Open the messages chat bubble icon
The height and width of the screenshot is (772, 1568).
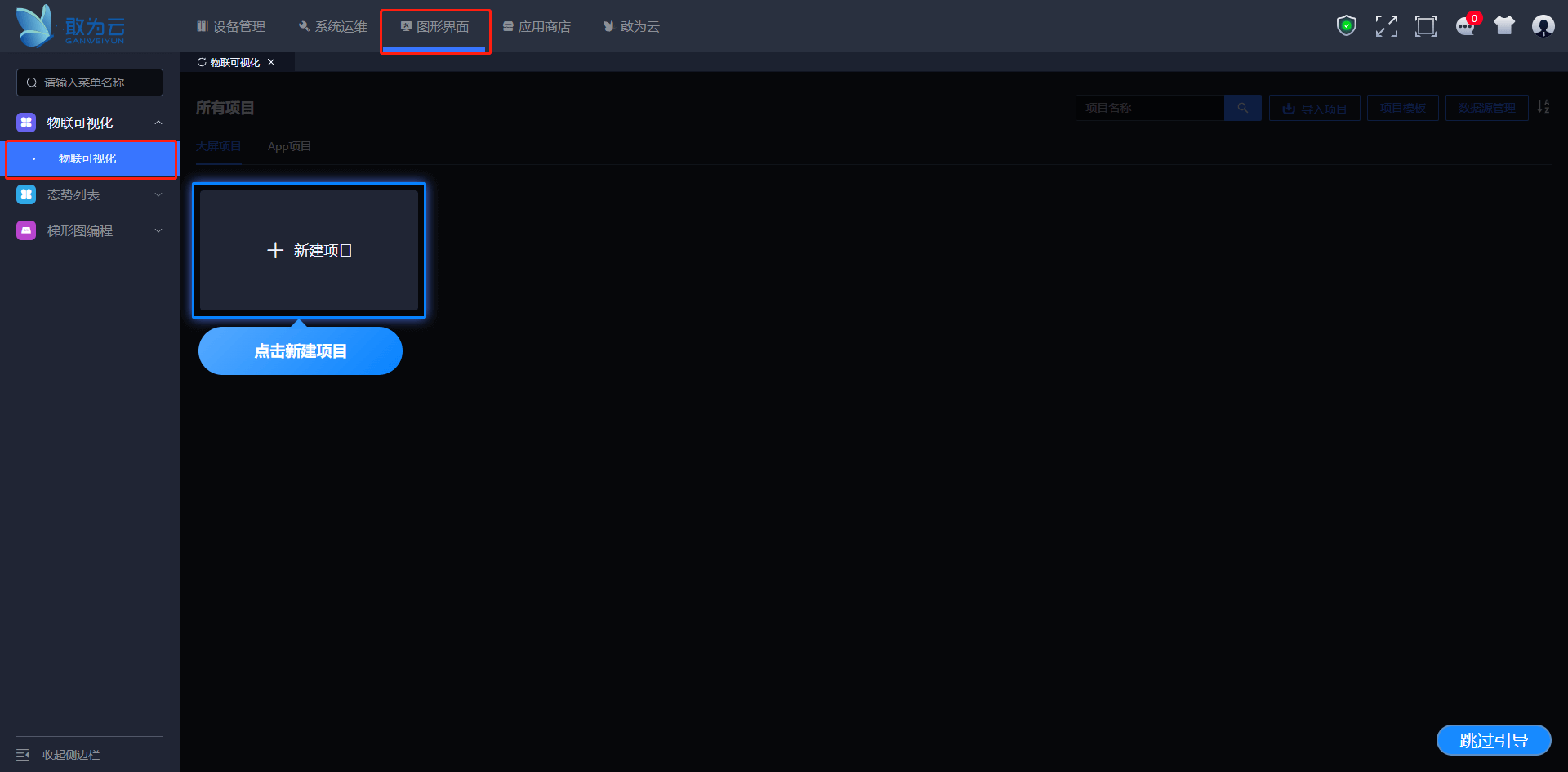click(x=1466, y=26)
